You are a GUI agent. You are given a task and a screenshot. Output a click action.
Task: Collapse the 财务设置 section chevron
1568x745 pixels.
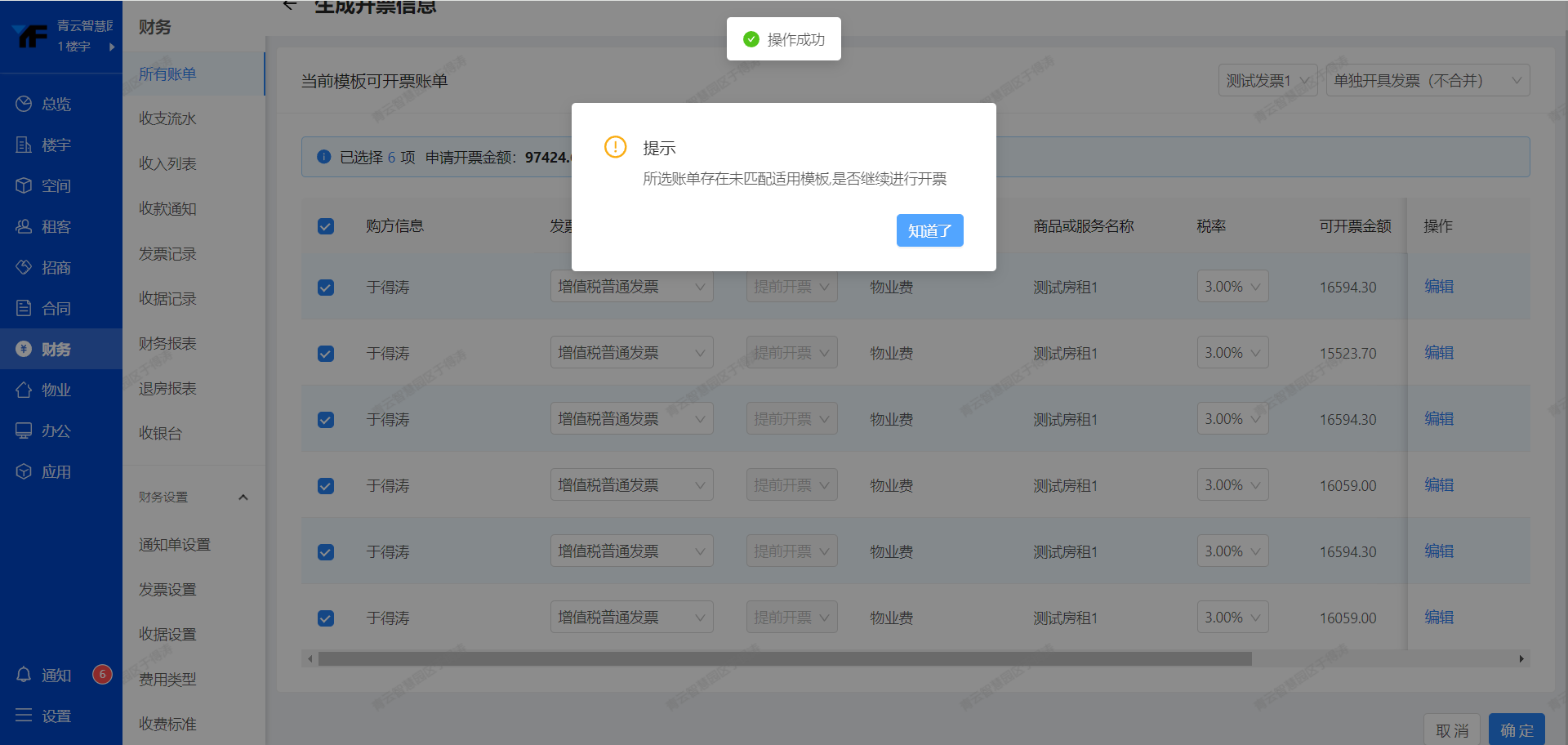[243, 497]
